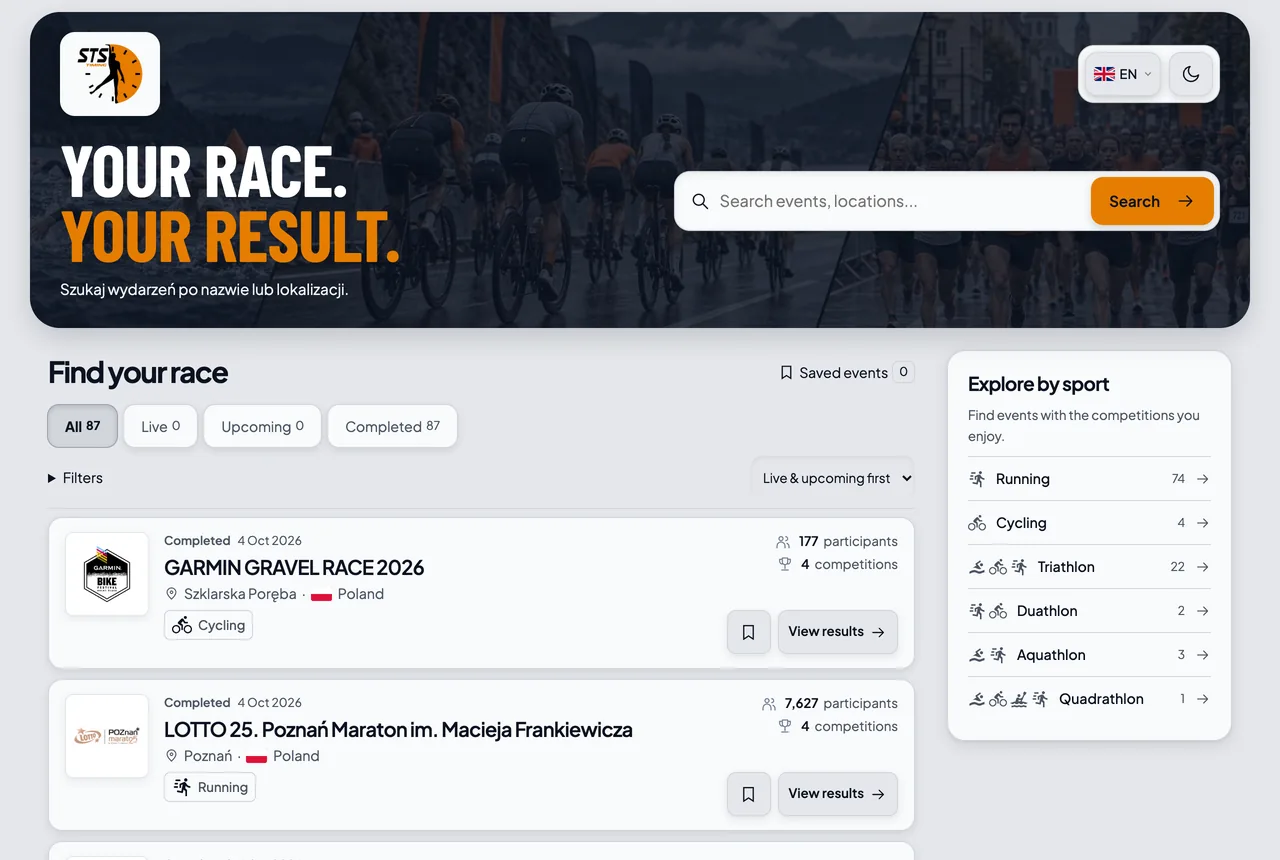1280x860 pixels.
Task: Explore Aquathlon events in sidebar
Action: 1089,655
